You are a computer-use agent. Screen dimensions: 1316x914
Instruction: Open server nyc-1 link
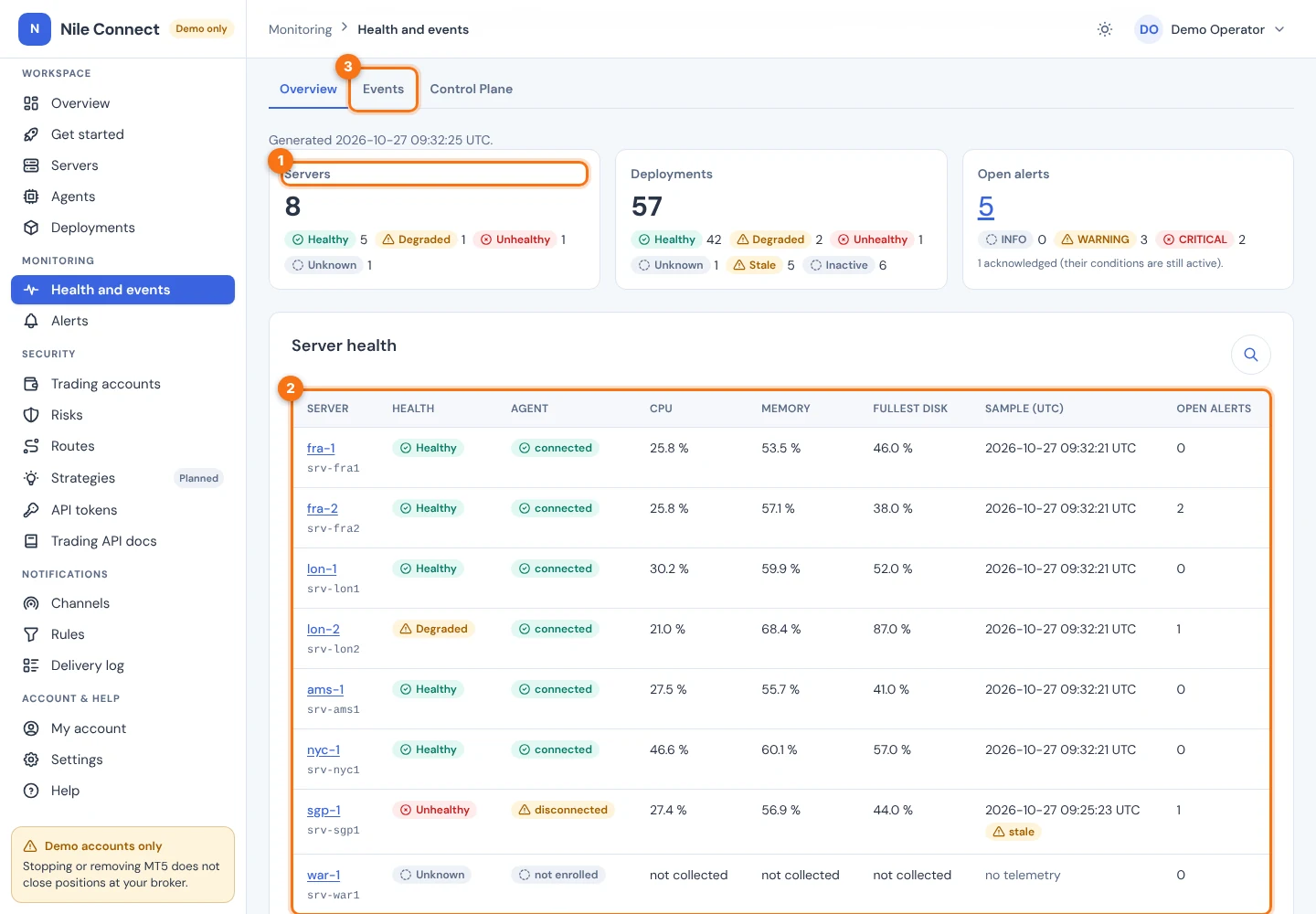[324, 749]
